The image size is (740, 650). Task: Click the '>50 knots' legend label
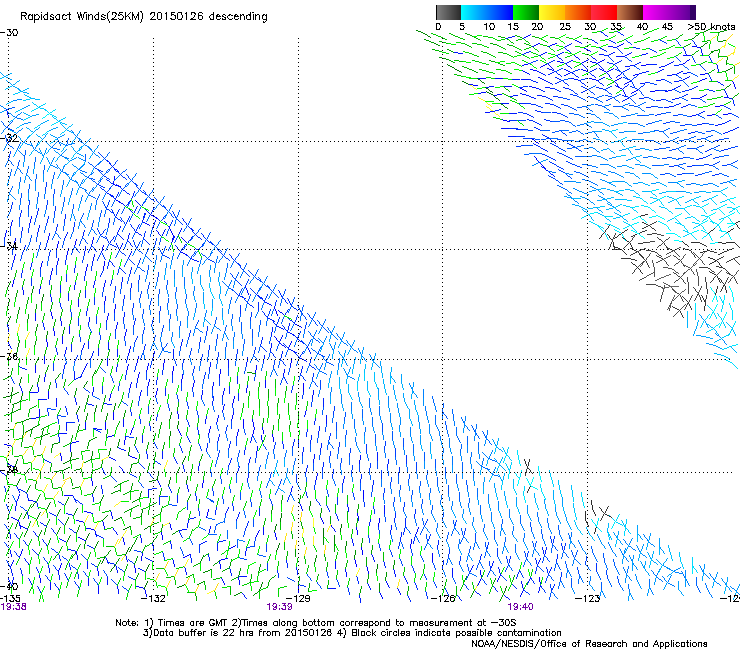coord(711,27)
